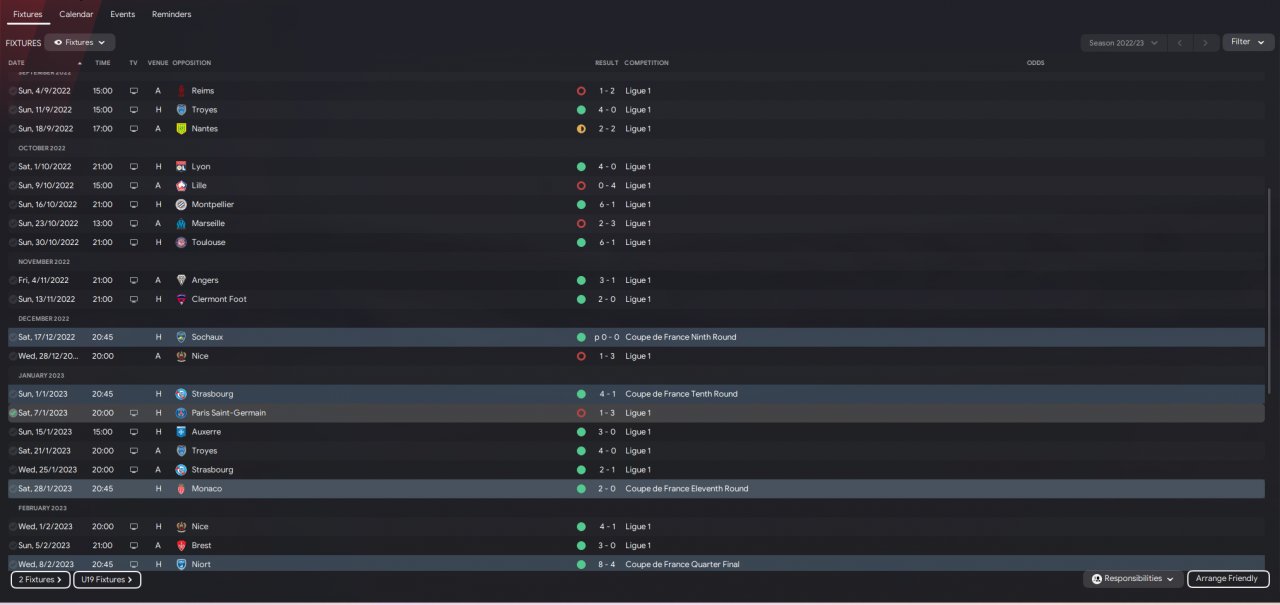
Task: Click the Paris Saint-Germain club badge
Action: click(x=181, y=413)
